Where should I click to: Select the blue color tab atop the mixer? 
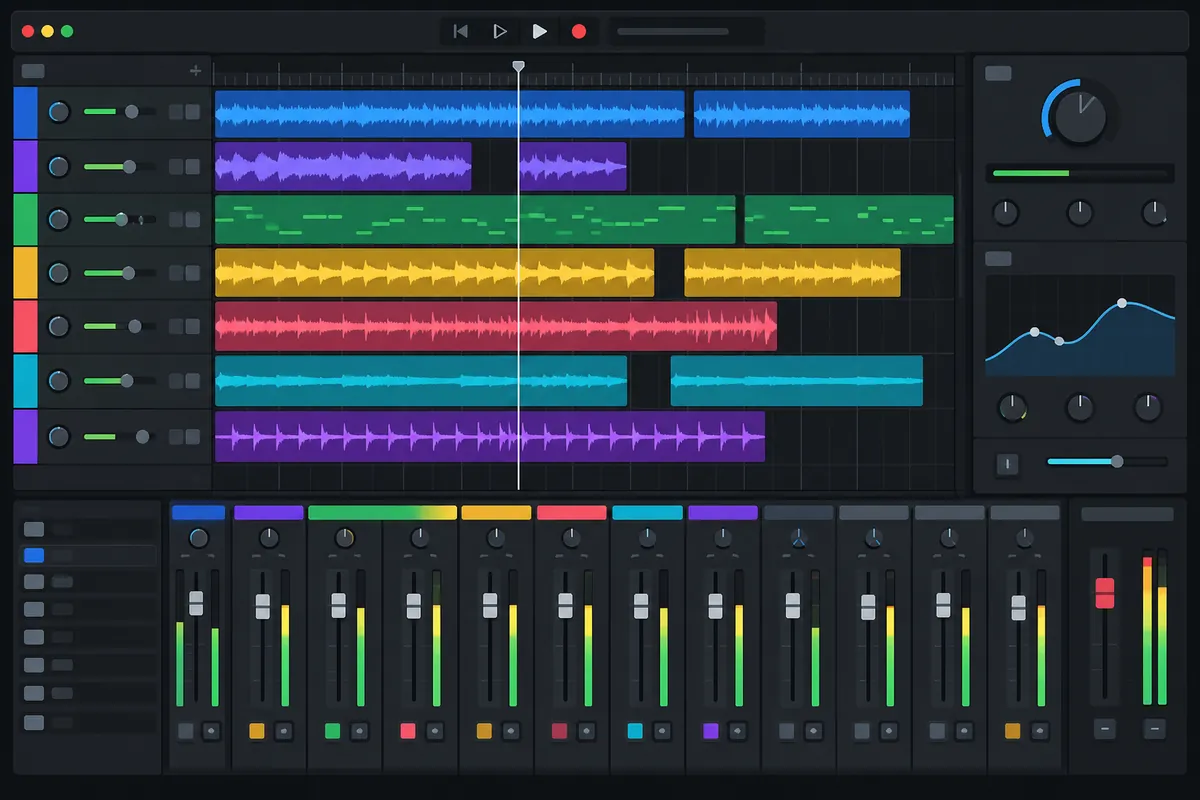point(198,513)
